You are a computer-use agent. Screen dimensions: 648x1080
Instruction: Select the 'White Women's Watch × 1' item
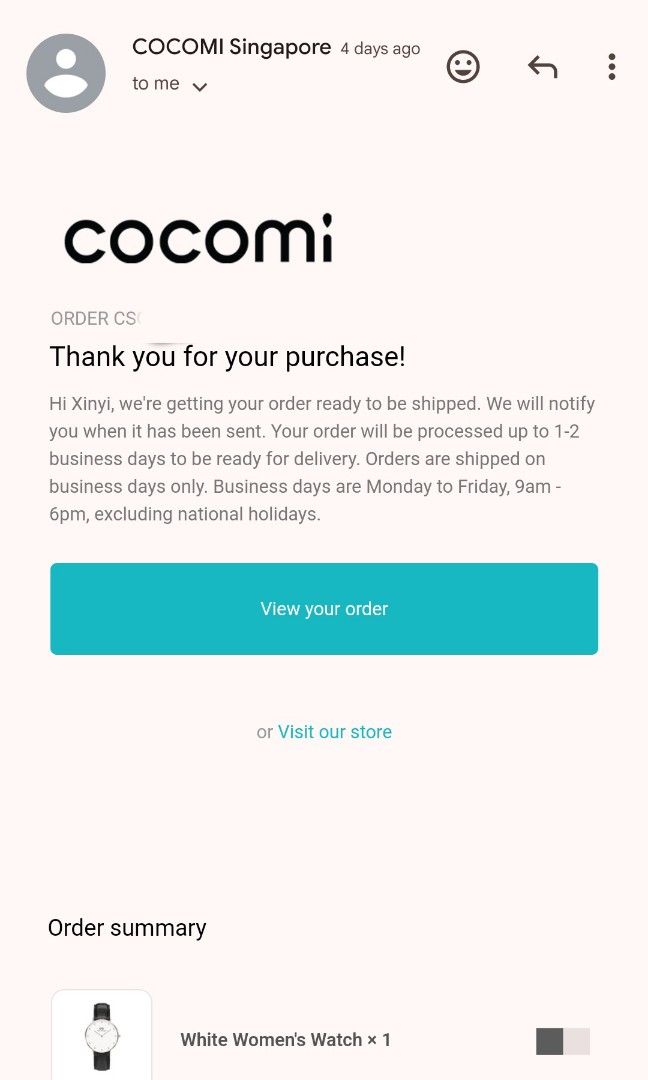[285, 1039]
